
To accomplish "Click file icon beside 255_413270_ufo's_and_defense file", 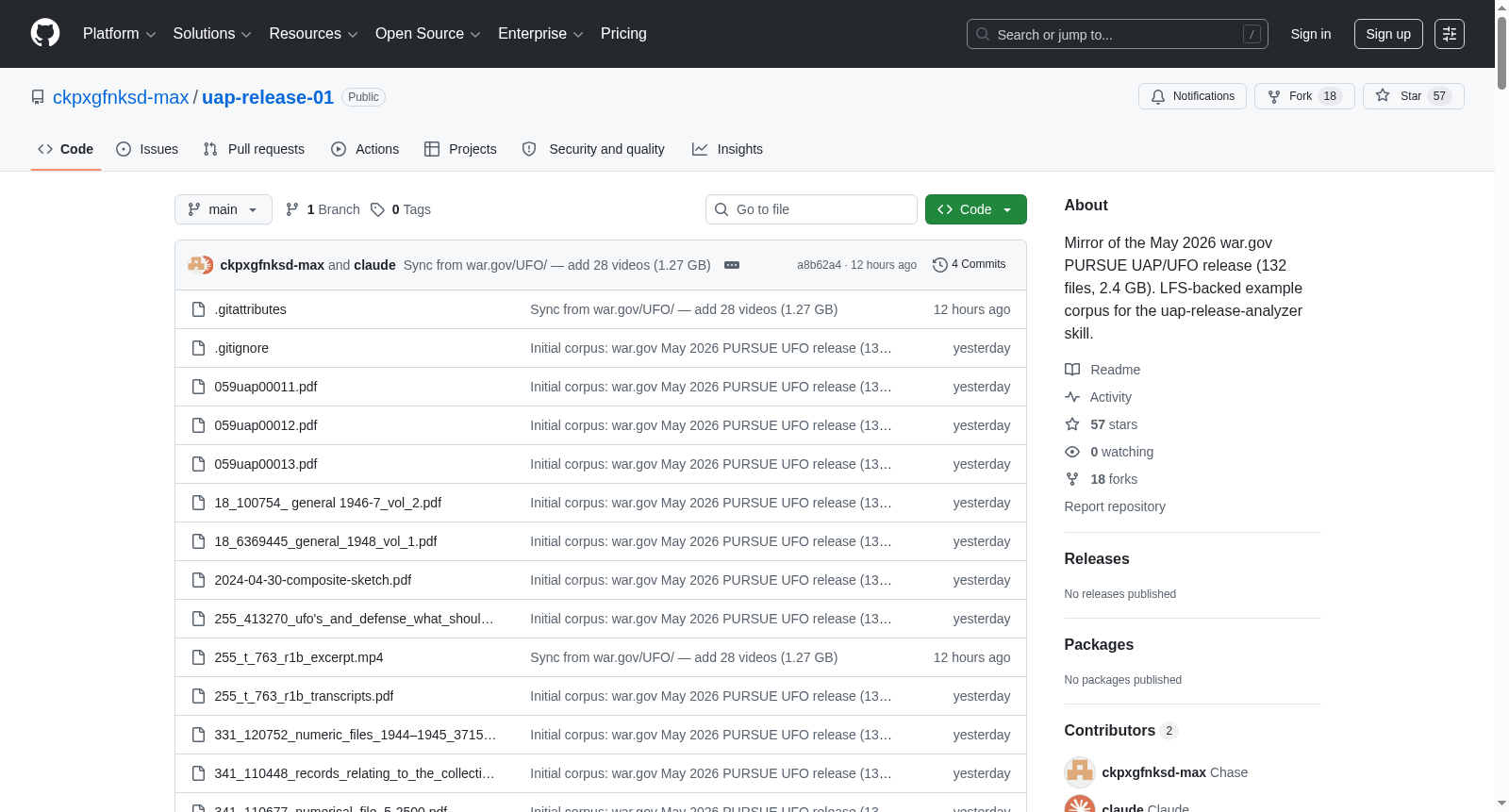I will (x=198, y=619).
